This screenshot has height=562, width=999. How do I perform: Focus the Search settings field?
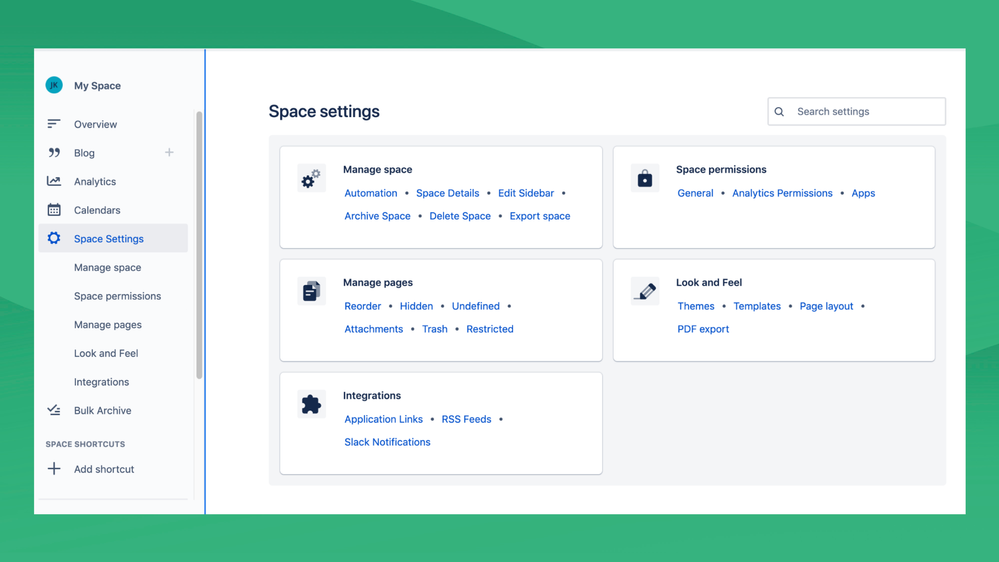[856, 112]
